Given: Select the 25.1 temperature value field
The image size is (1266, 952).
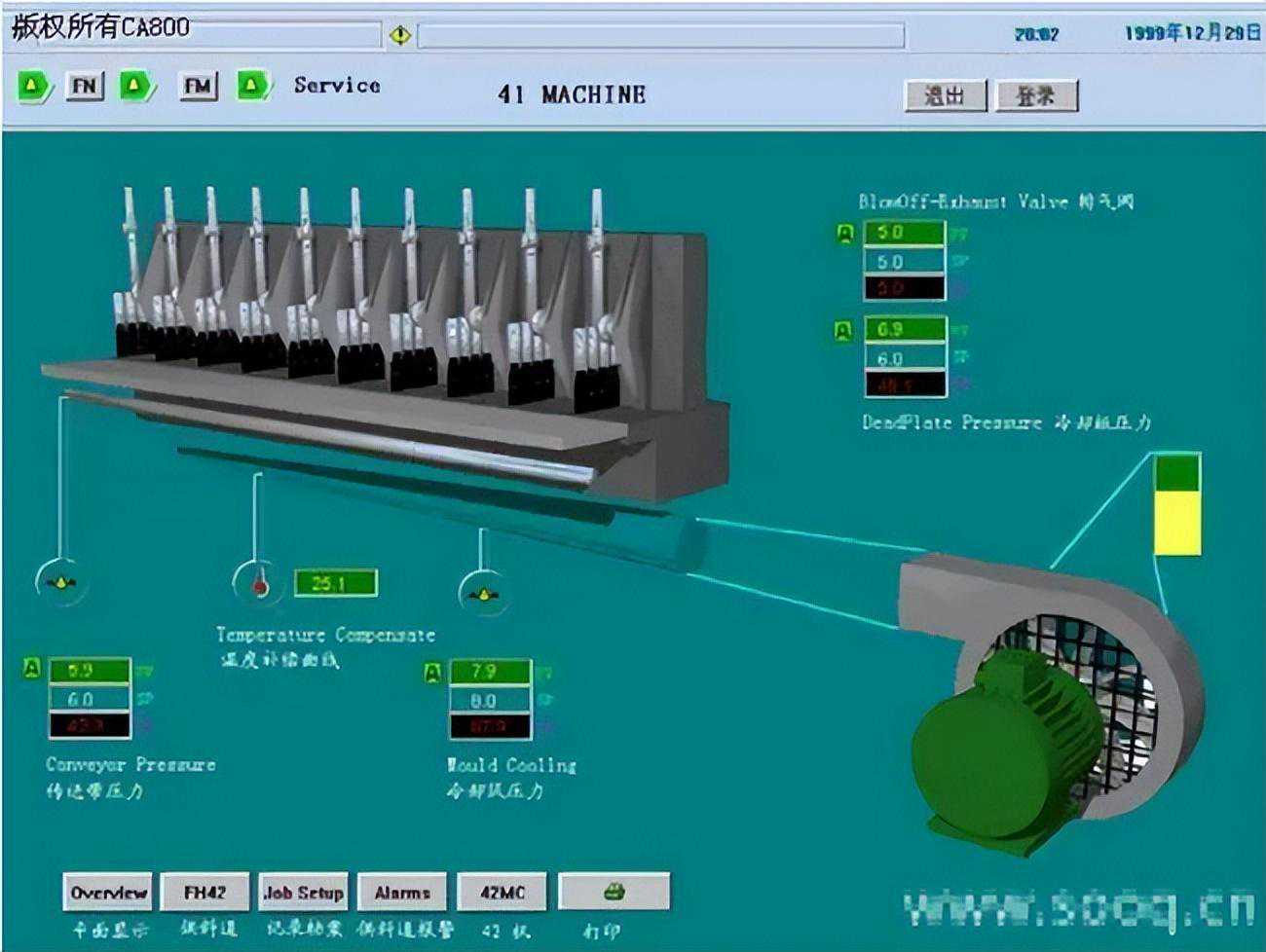Looking at the screenshot, I should (335, 583).
